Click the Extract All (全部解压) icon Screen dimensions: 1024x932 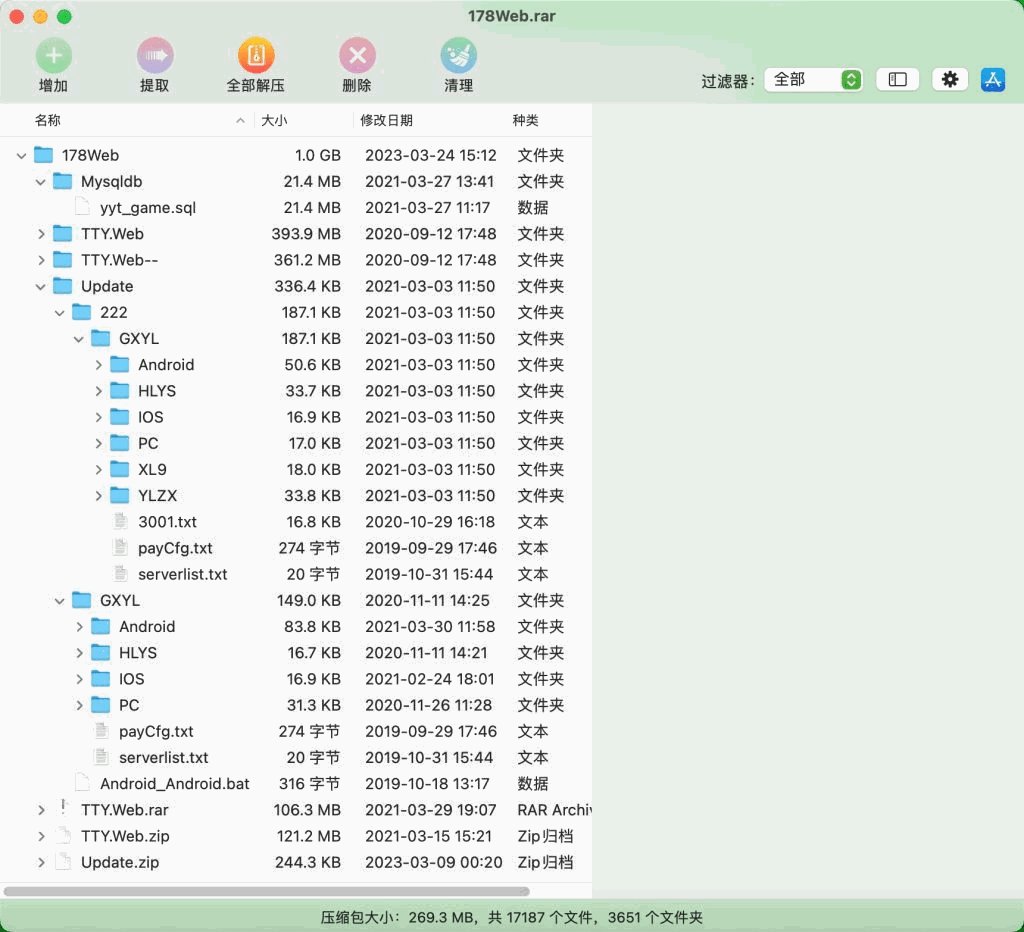[256, 55]
